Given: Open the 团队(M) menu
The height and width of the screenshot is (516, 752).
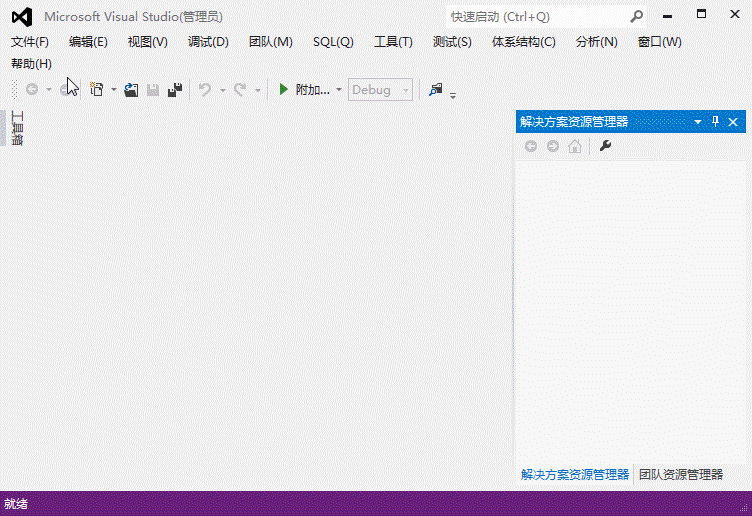Looking at the screenshot, I should (270, 42).
